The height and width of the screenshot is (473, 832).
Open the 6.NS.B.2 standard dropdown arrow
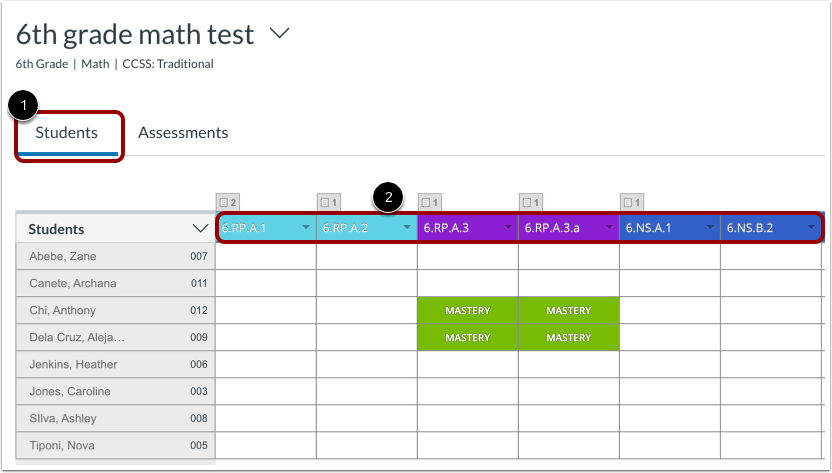tap(811, 229)
